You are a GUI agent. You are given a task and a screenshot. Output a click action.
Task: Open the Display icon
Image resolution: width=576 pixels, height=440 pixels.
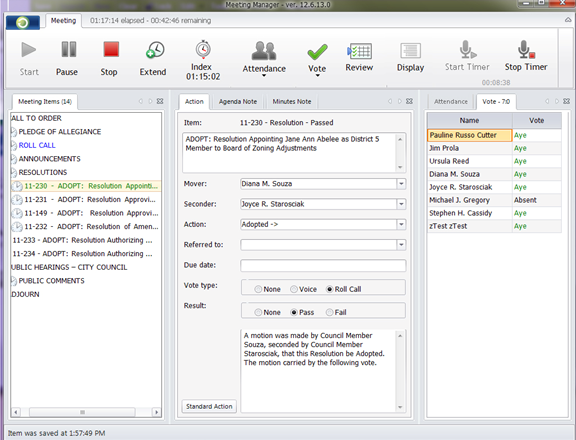(x=410, y=51)
